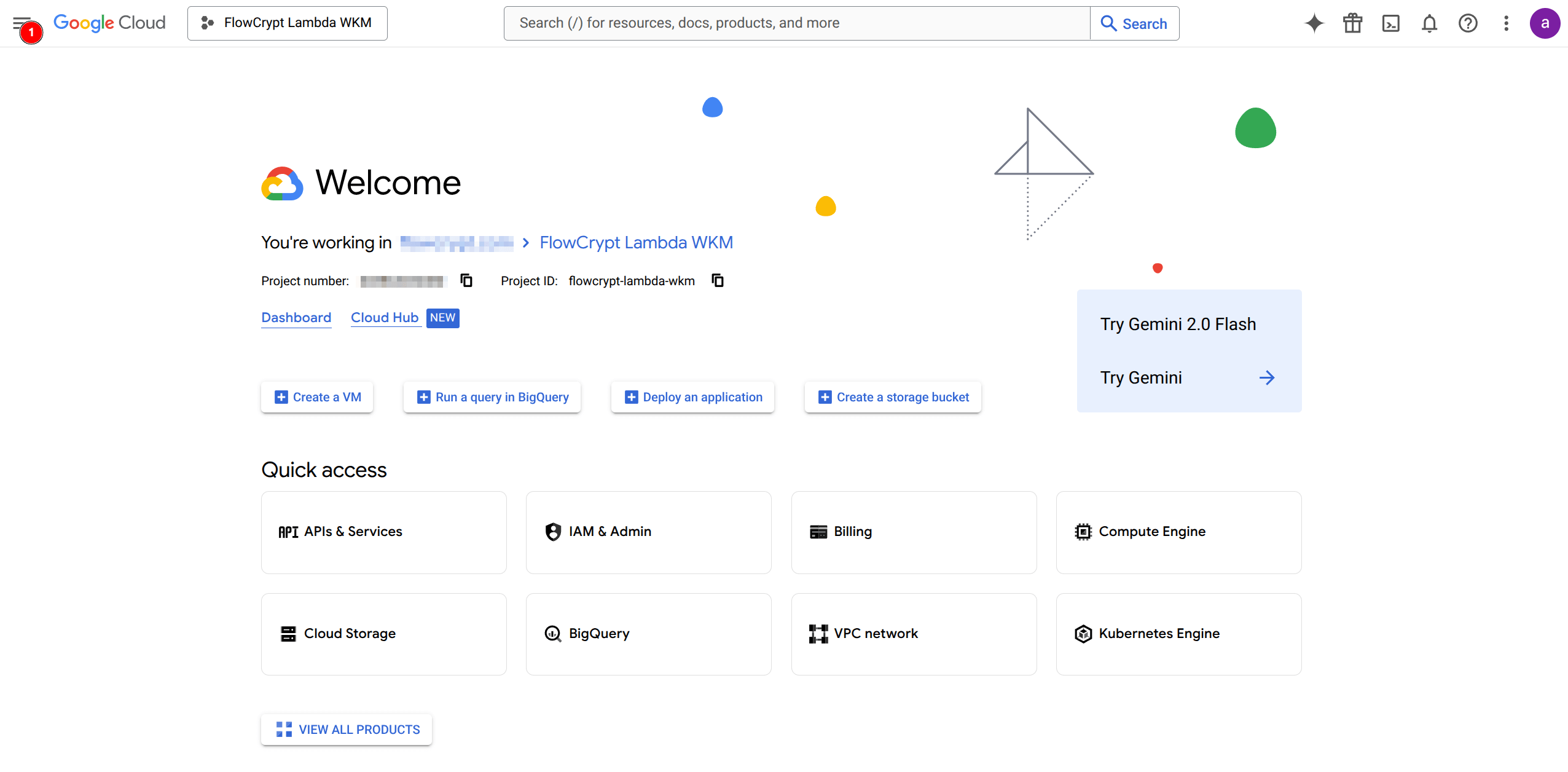
Task: Click the plus icon on Deploy an application
Action: [x=631, y=397]
